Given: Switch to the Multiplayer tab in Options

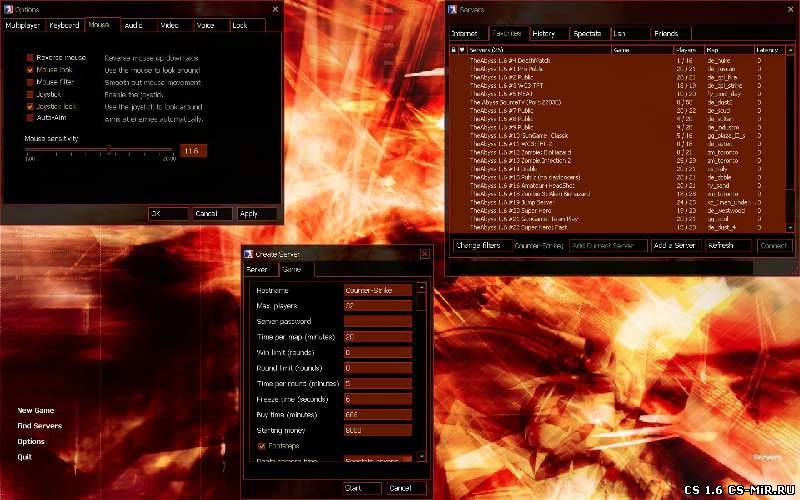Looking at the screenshot, I should pos(23,25).
